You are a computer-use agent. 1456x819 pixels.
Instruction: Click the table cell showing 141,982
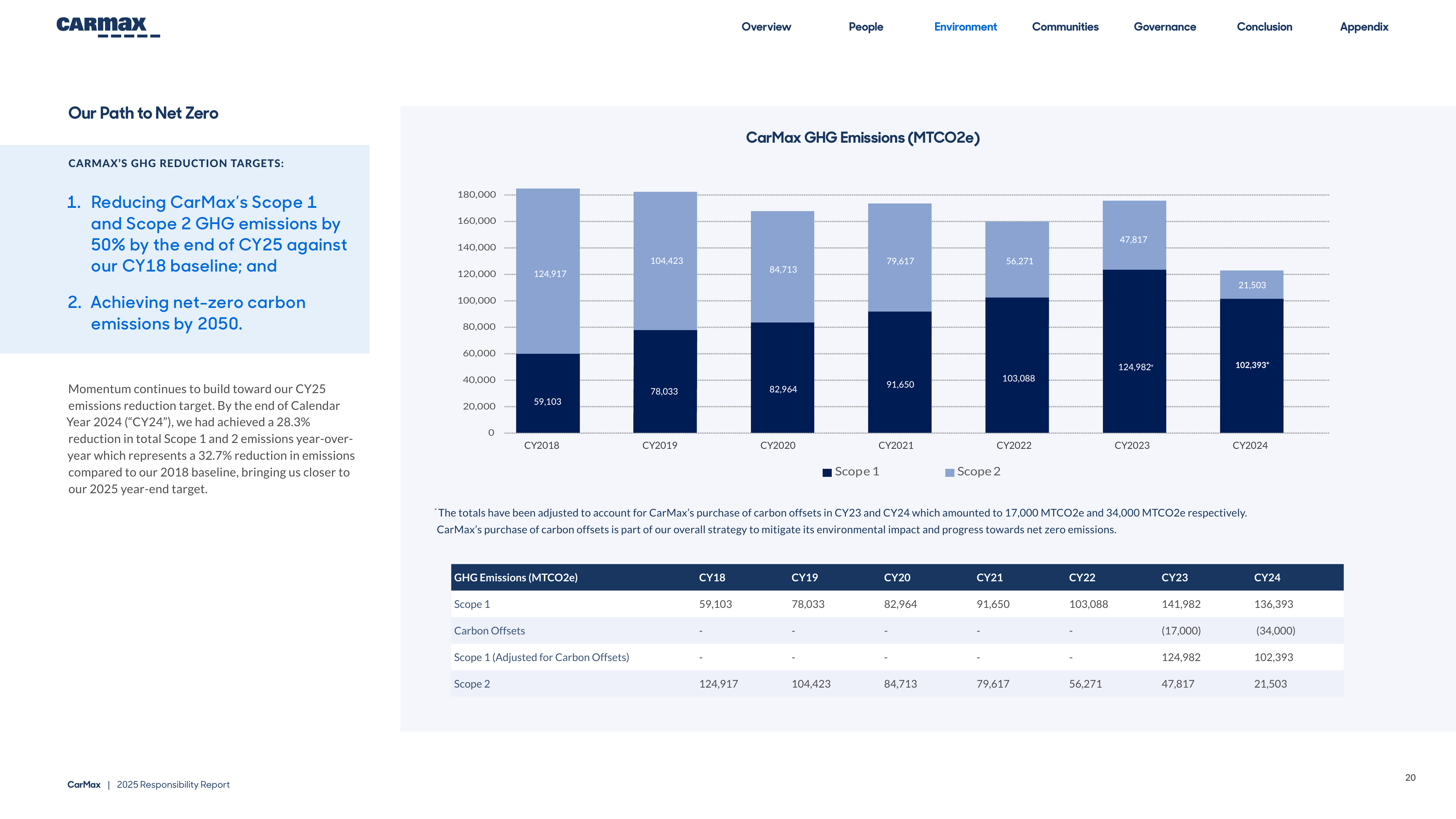point(1181,604)
